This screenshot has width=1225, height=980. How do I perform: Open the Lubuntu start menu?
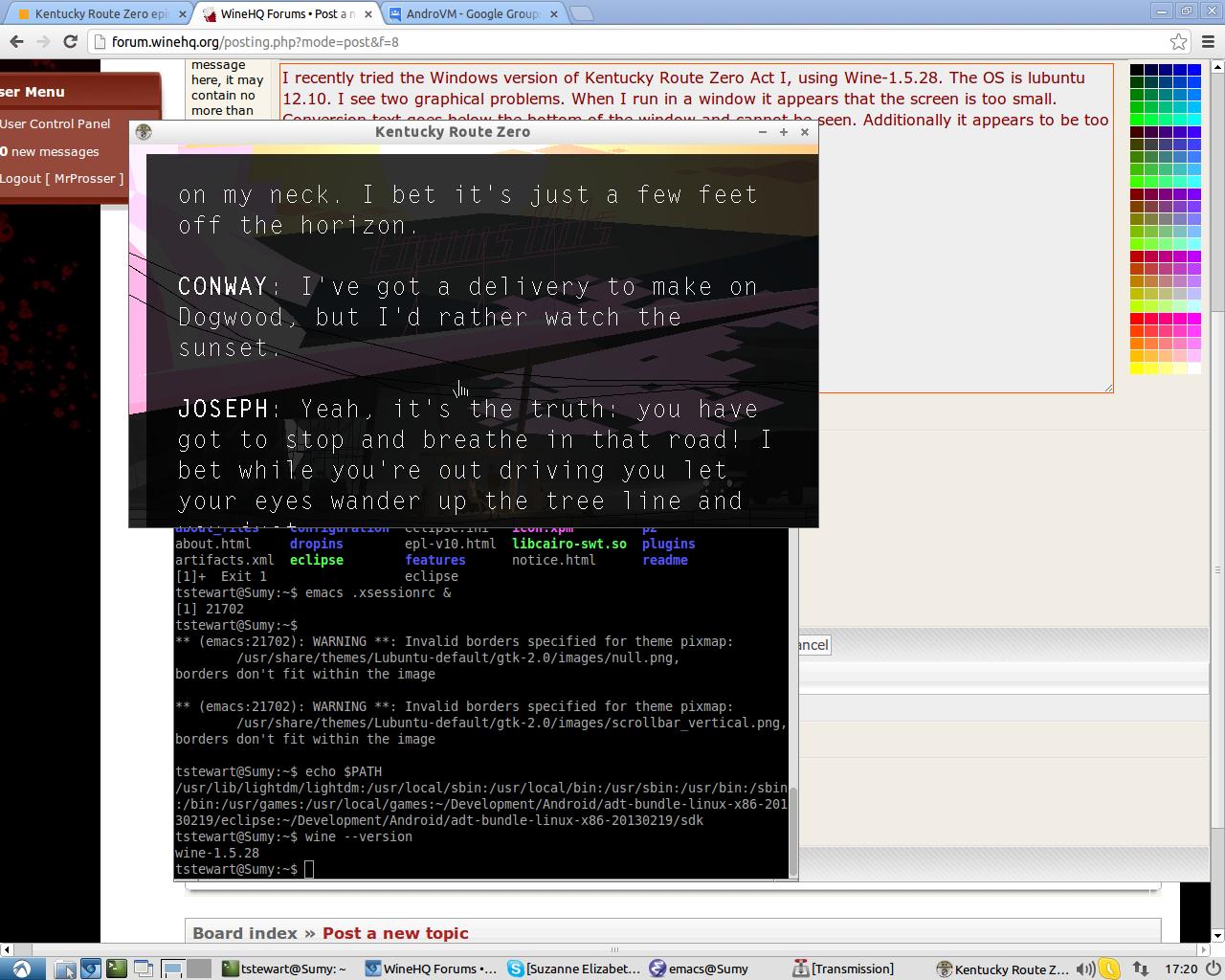pyautogui.click(x=20, y=969)
